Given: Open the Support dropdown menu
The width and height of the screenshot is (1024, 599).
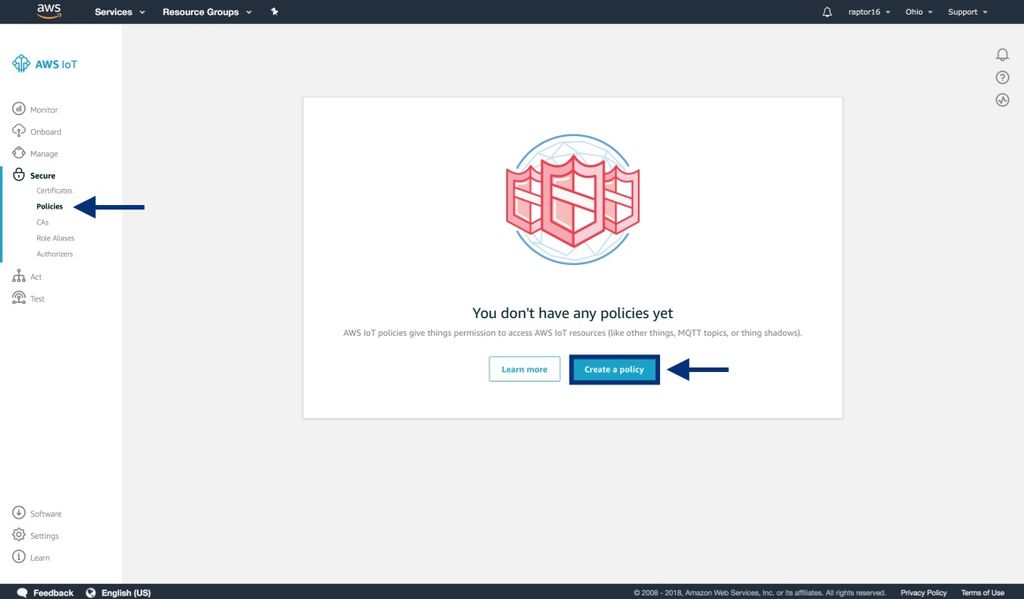Looking at the screenshot, I should [x=967, y=12].
